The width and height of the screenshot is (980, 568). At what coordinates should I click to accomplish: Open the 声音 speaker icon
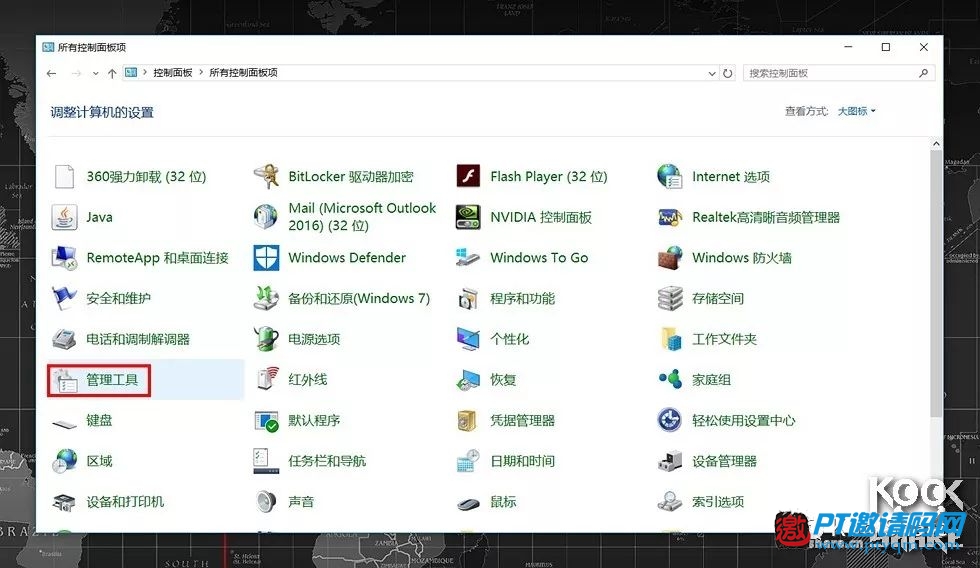[266, 502]
